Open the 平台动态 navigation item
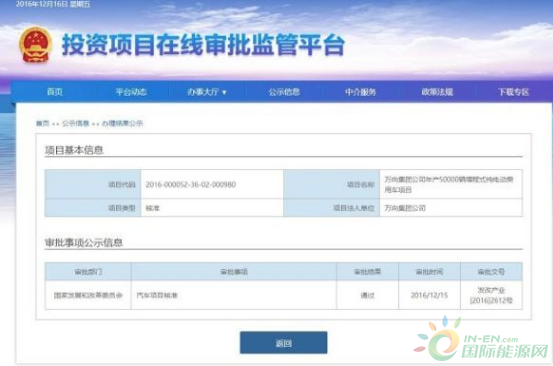 (131, 92)
